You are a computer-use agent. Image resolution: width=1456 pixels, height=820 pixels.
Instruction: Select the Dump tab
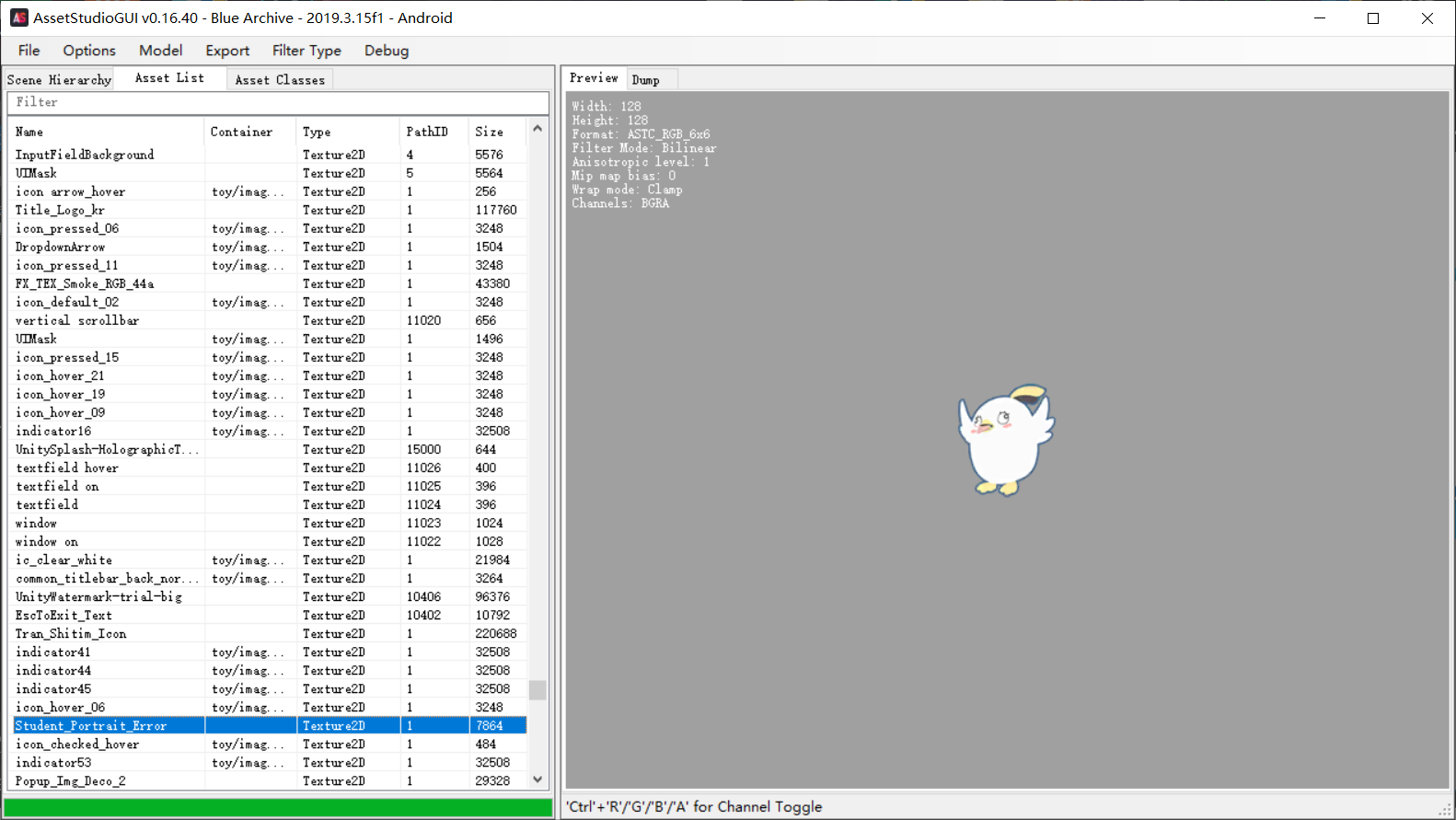(645, 80)
